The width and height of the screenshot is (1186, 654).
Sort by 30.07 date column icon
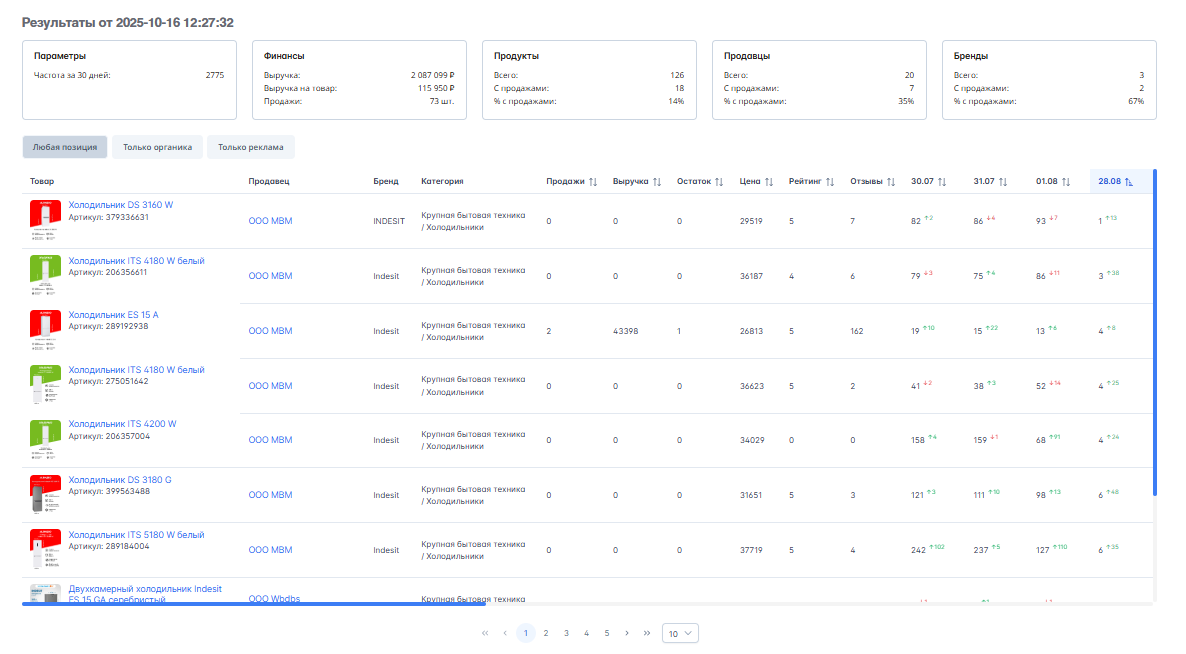coord(941,182)
